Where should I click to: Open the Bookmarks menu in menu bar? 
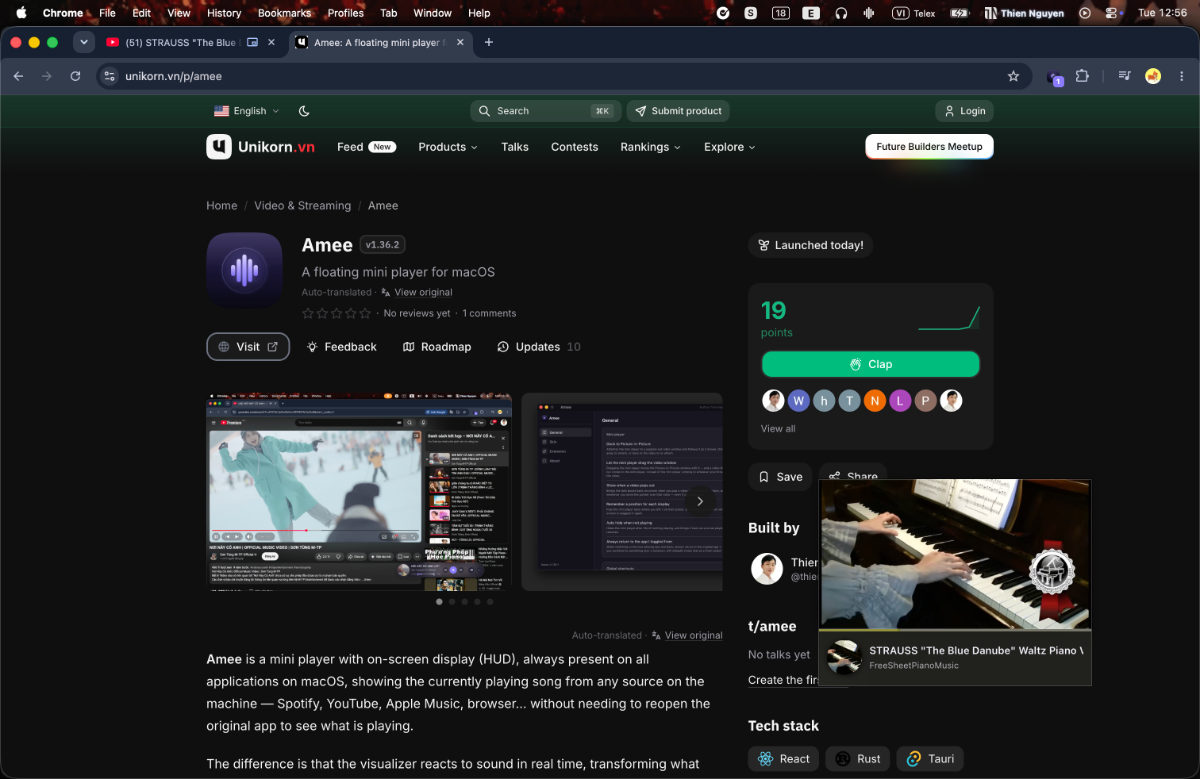coord(284,13)
